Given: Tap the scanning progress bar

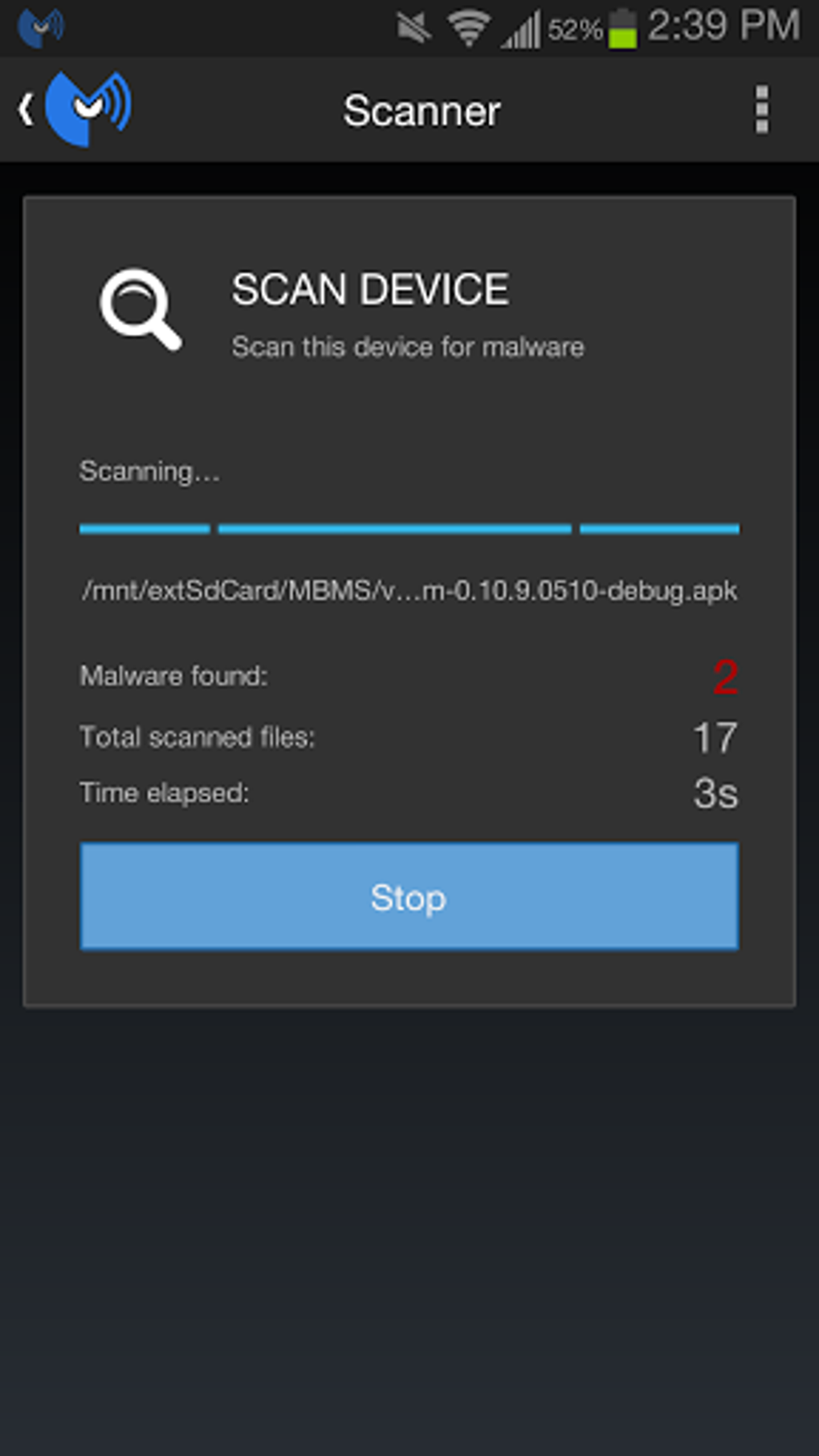Looking at the screenshot, I should click(x=409, y=528).
